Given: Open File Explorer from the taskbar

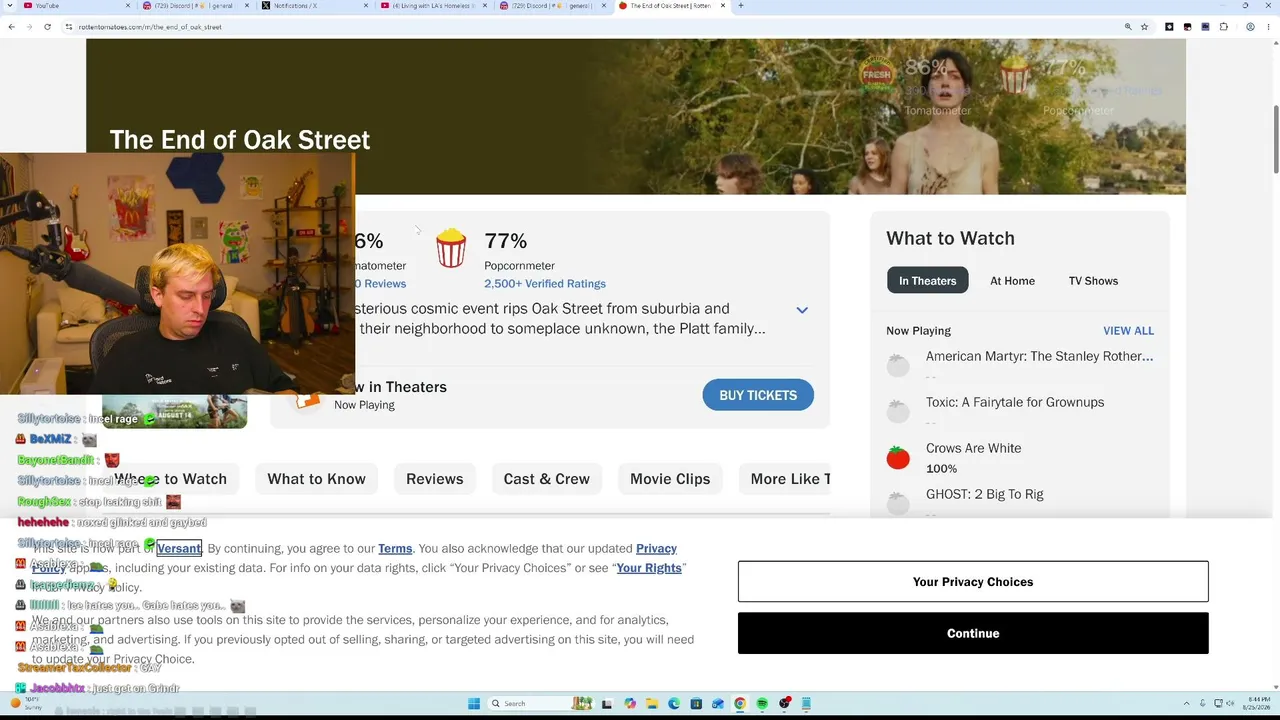Looking at the screenshot, I should pos(652,703).
